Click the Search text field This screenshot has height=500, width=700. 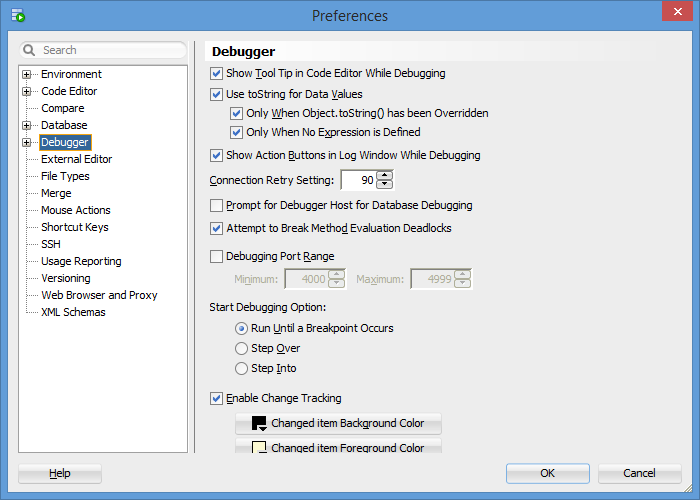click(x=110, y=50)
